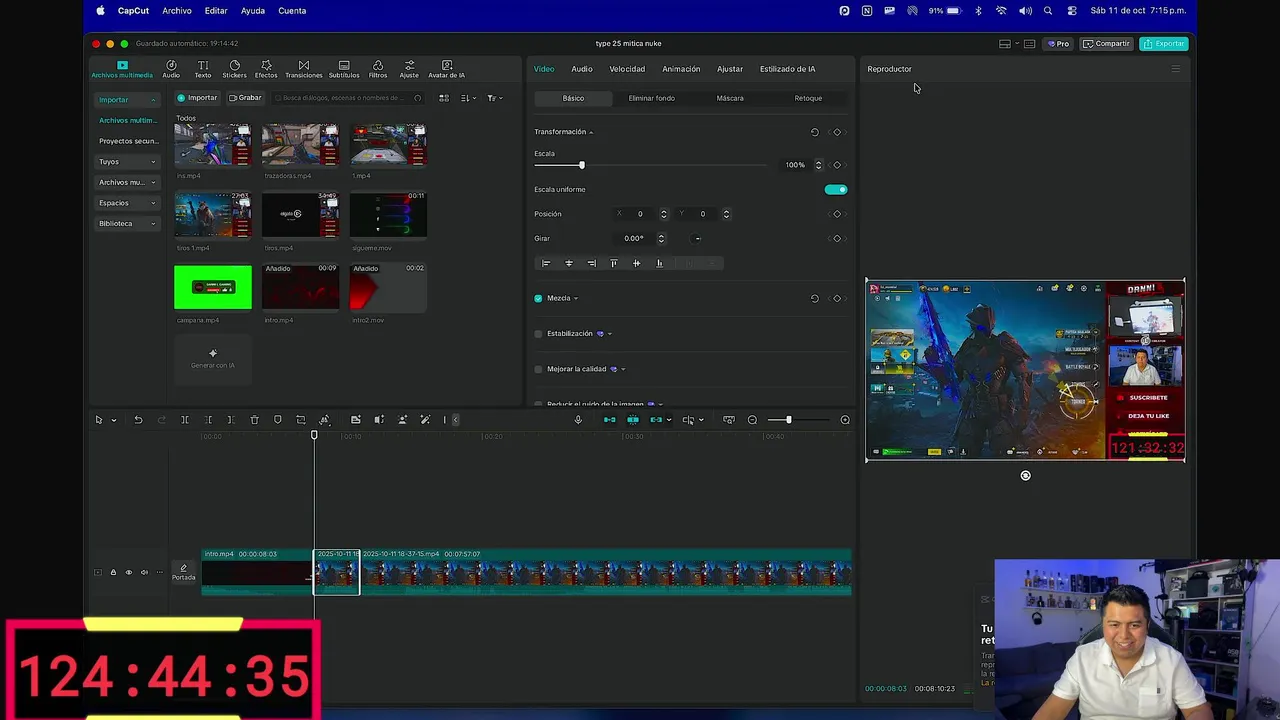
Task: Open the Subtítulos panel
Action: click(344, 69)
